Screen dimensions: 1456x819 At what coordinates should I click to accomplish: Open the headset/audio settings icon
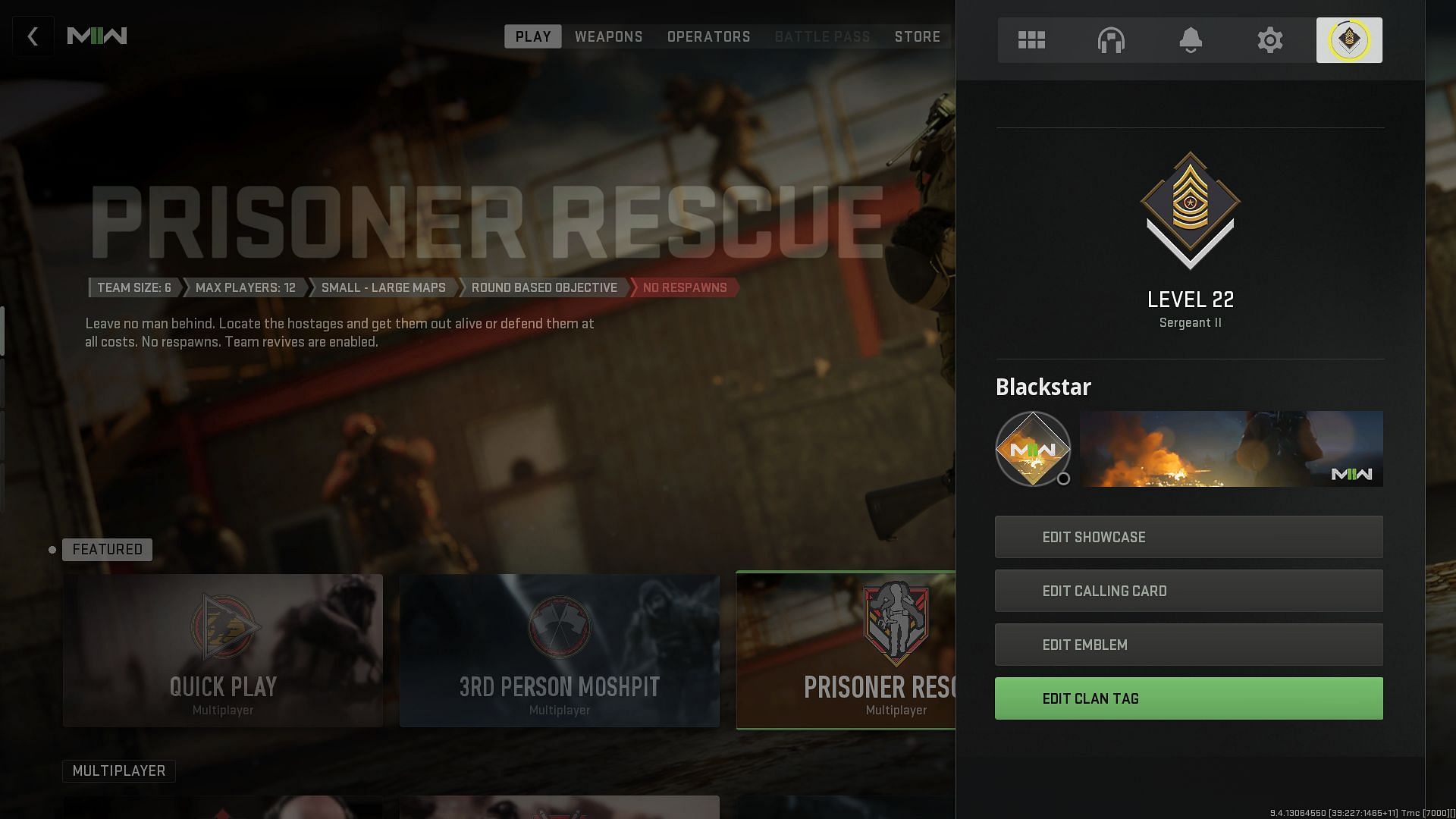[x=1111, y=40]
